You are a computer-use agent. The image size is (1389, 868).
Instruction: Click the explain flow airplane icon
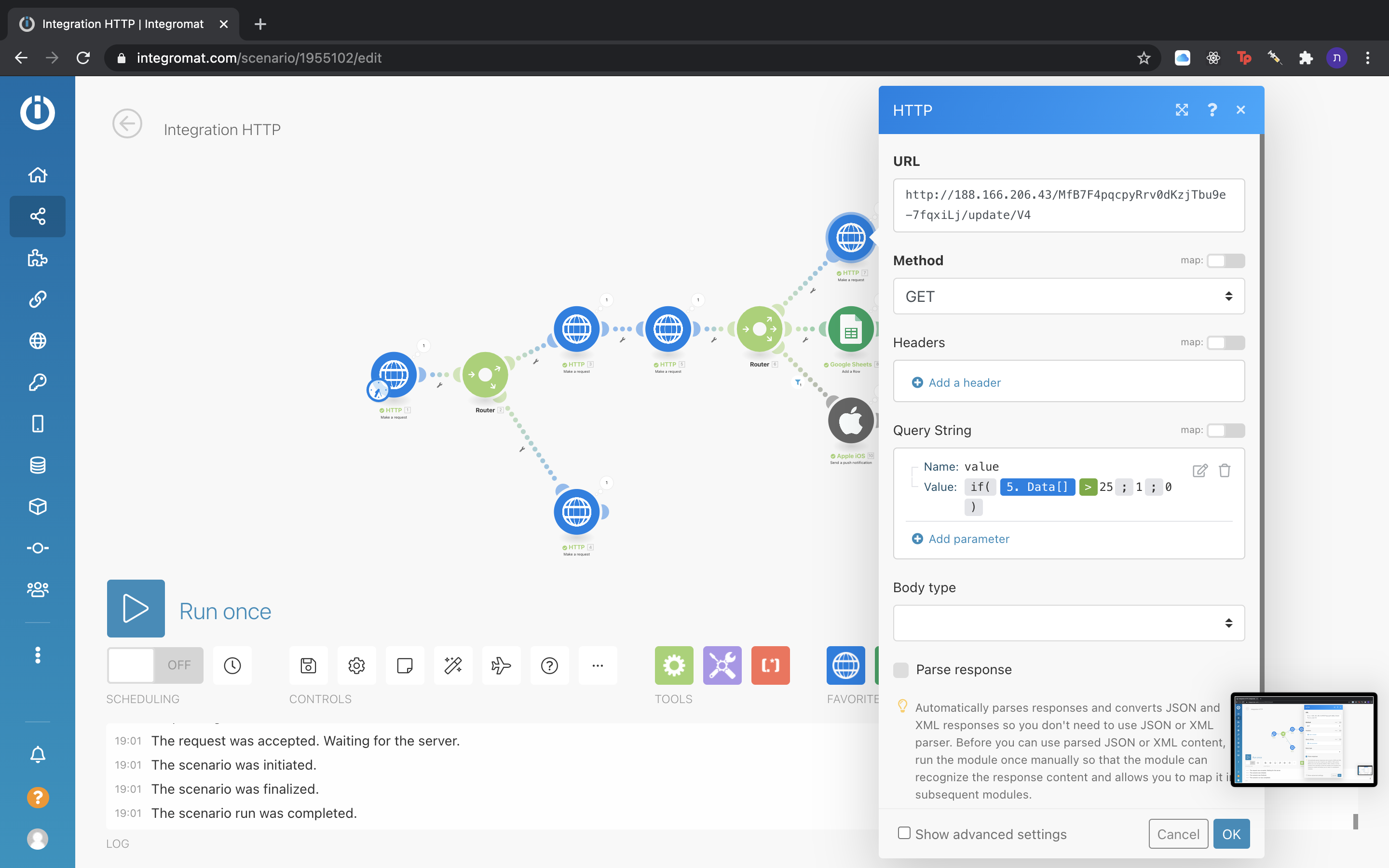coord(501,665)
